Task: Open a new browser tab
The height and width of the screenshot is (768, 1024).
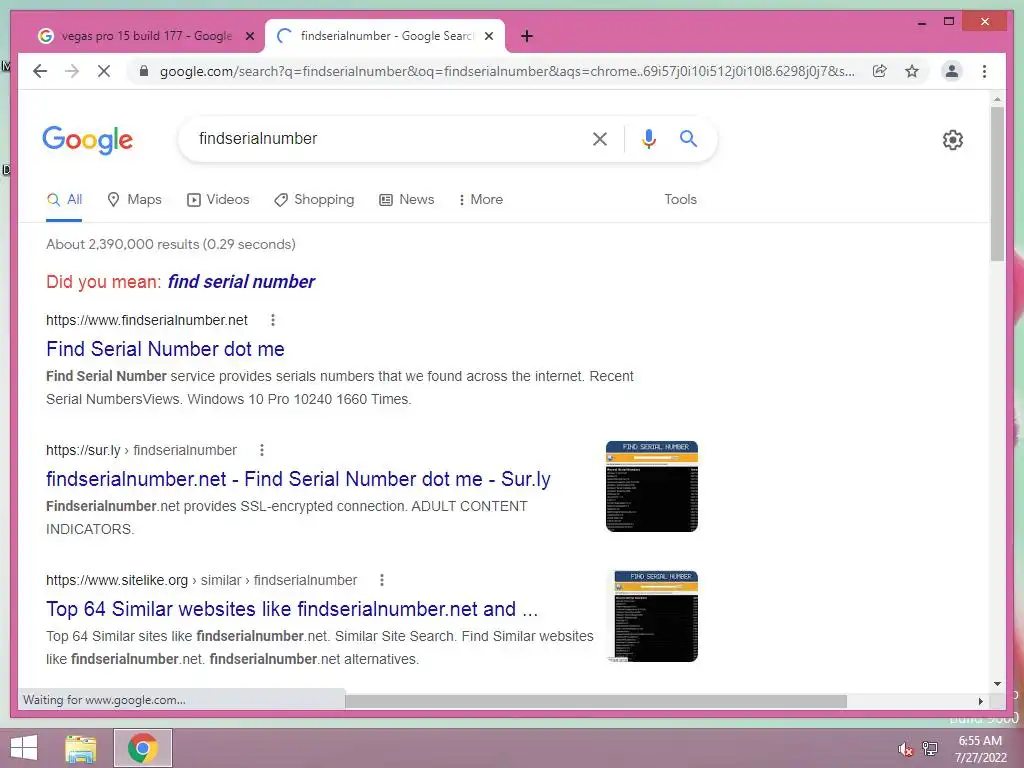Action: (527, 36)
